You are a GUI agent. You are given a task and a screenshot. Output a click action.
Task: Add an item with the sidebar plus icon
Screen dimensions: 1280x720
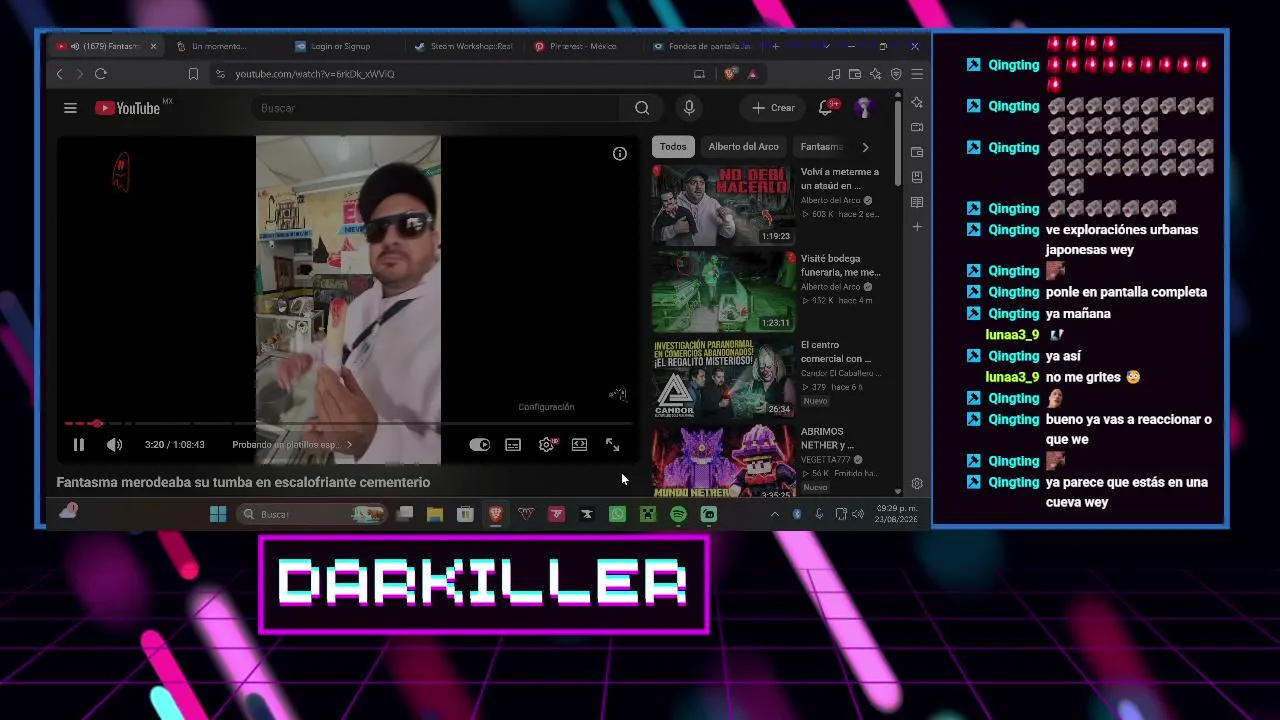pos(917,227)
